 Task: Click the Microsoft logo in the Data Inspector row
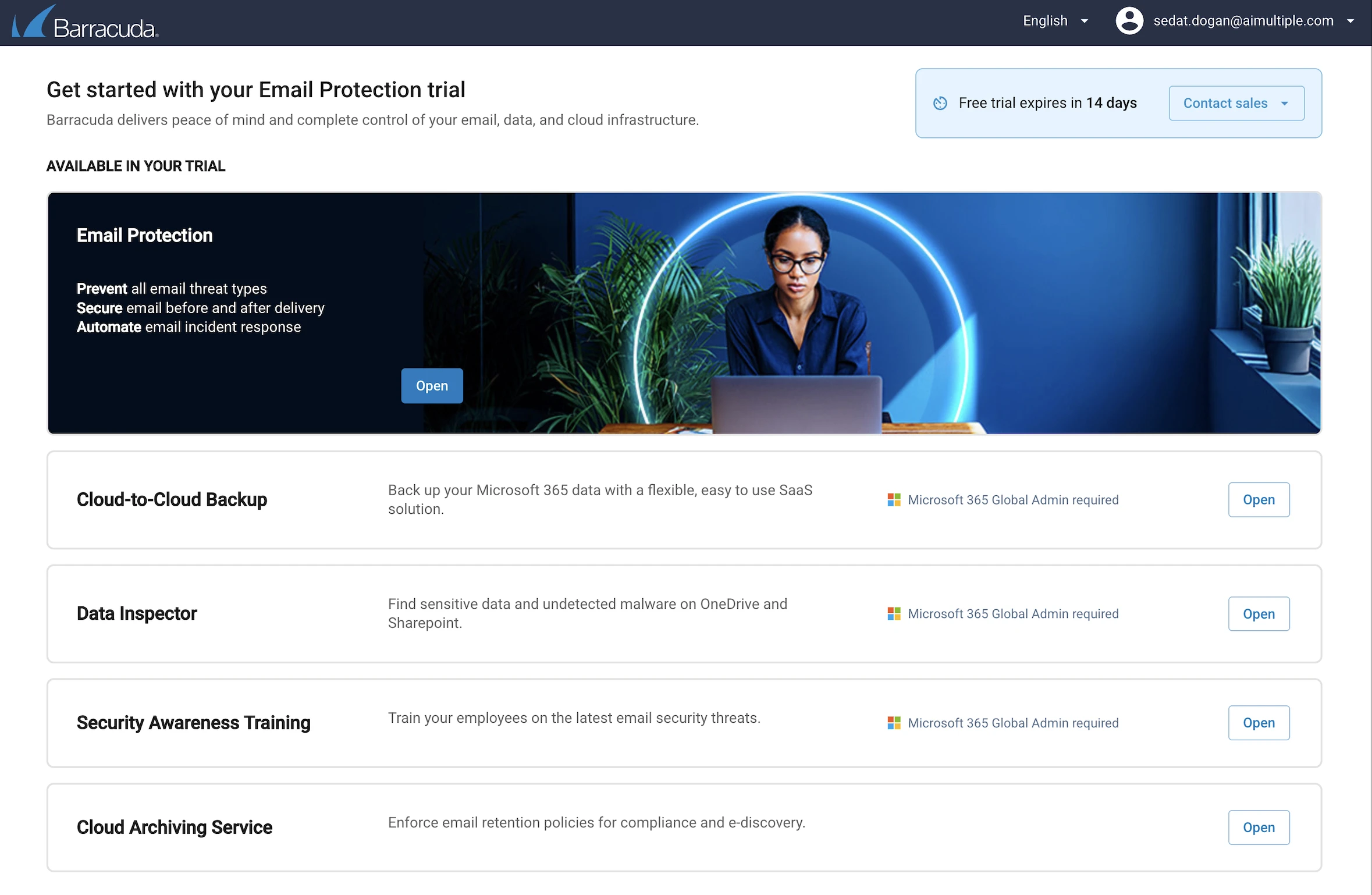[x=894, y=614]
